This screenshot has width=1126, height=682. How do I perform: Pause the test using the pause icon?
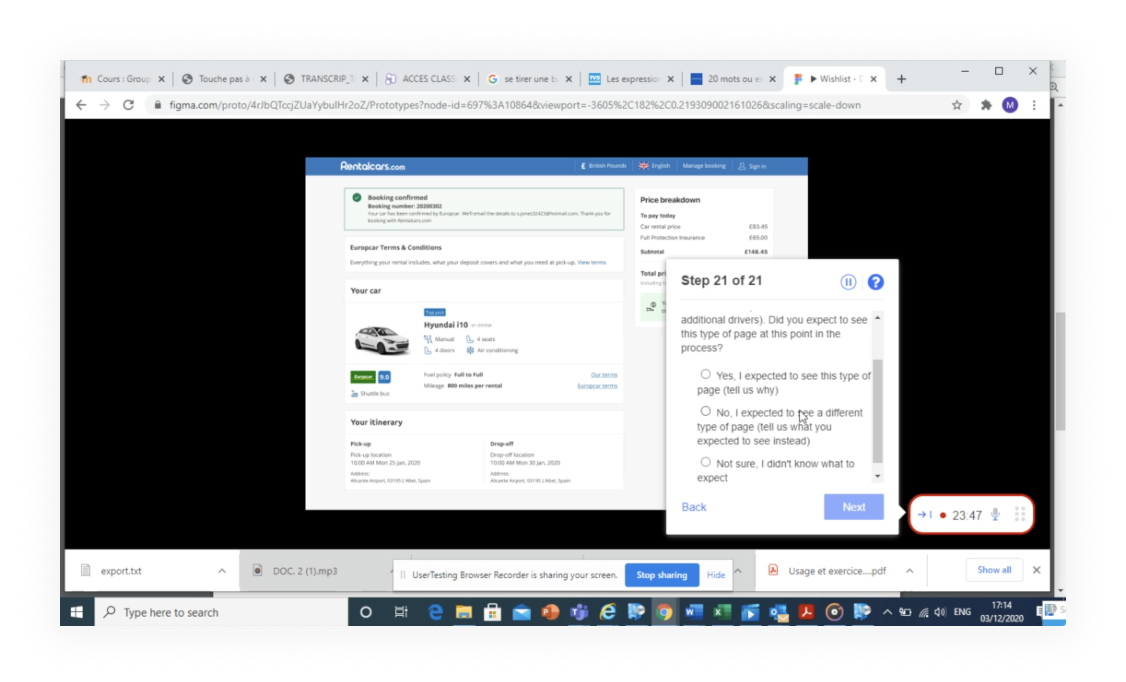[x=848, y=282]
